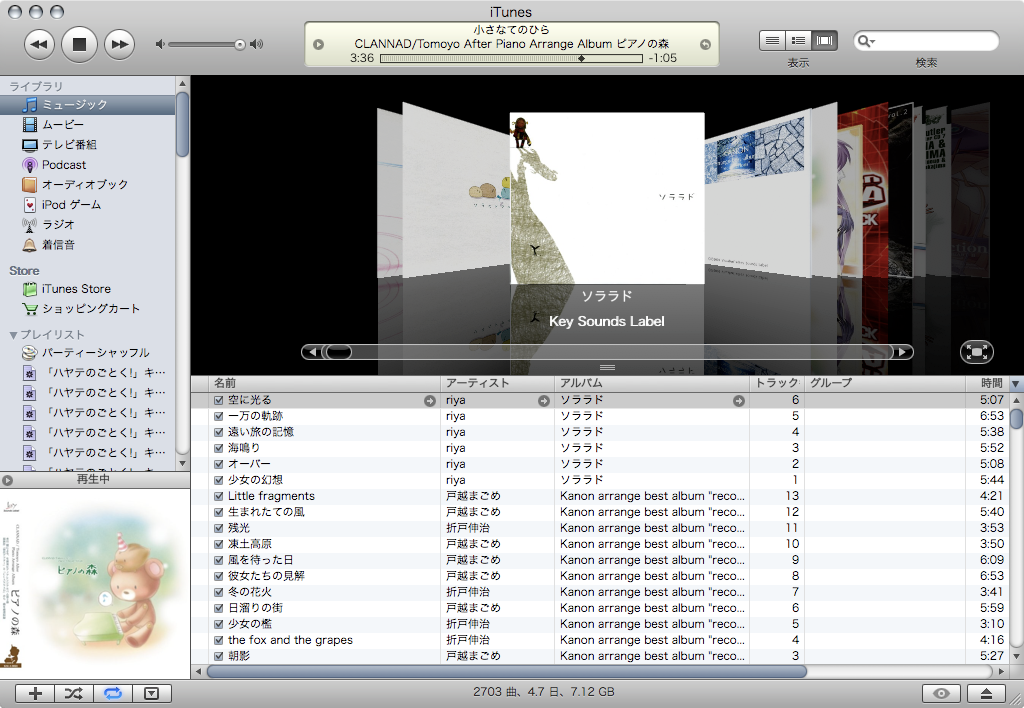
Task: Uncheck the 海鳴り song checkbox
Action: pos(219,448)
